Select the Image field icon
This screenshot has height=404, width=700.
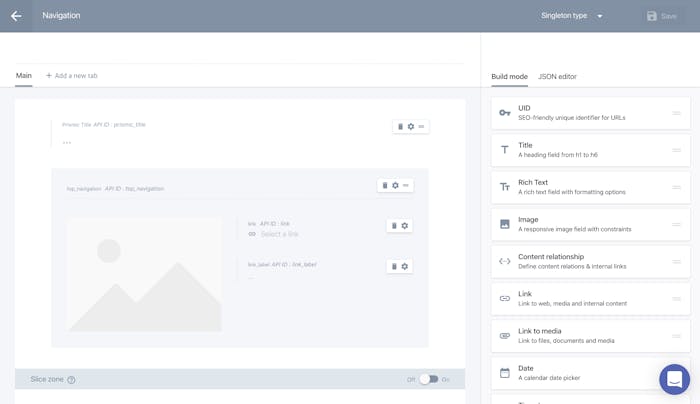pyautogui.click(x=504, y=224)
